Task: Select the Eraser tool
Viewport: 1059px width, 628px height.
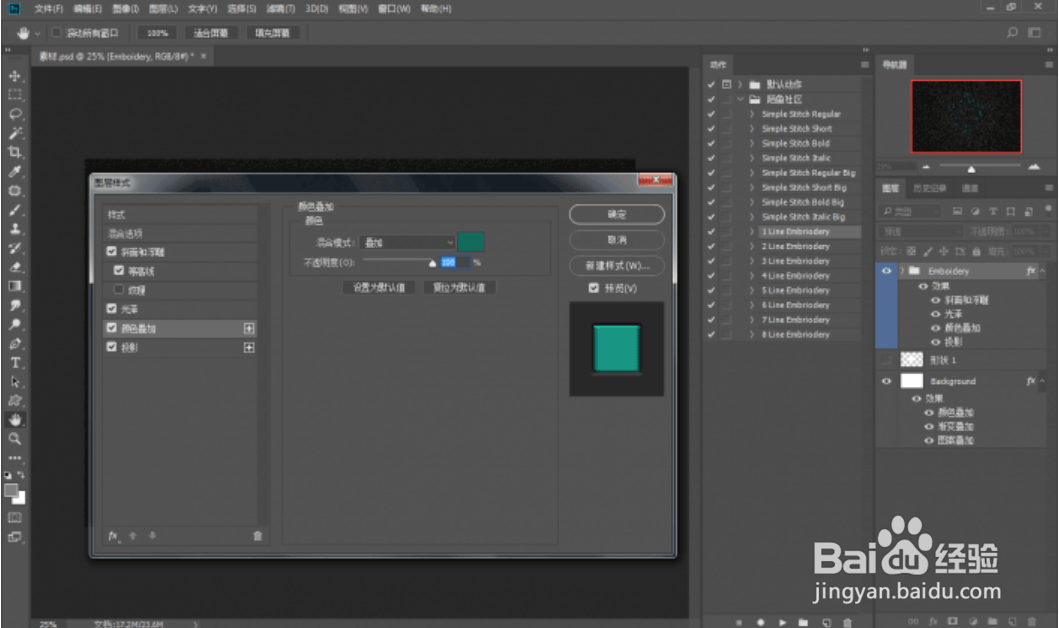Action: (x=15, y=267)
